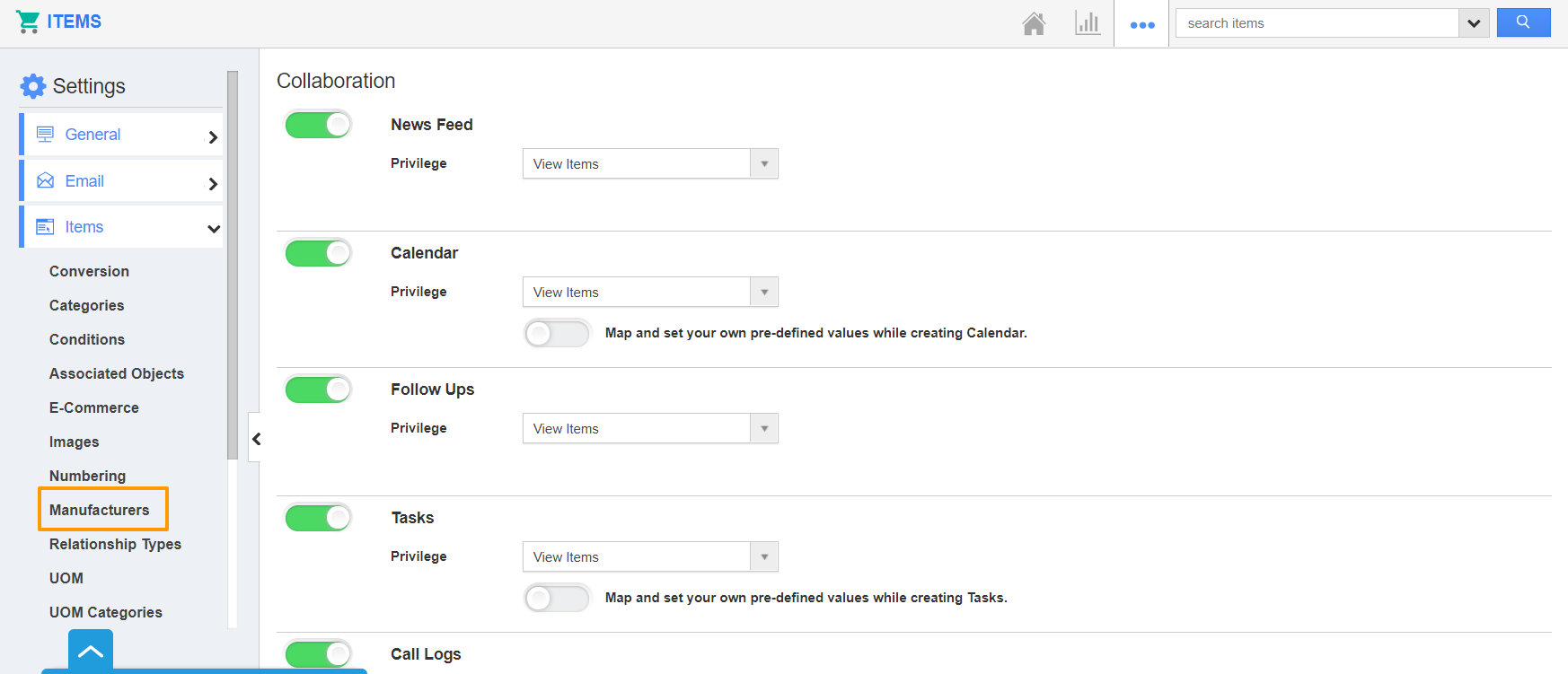Enable pre-defined values toggle for Calendar

558,334
